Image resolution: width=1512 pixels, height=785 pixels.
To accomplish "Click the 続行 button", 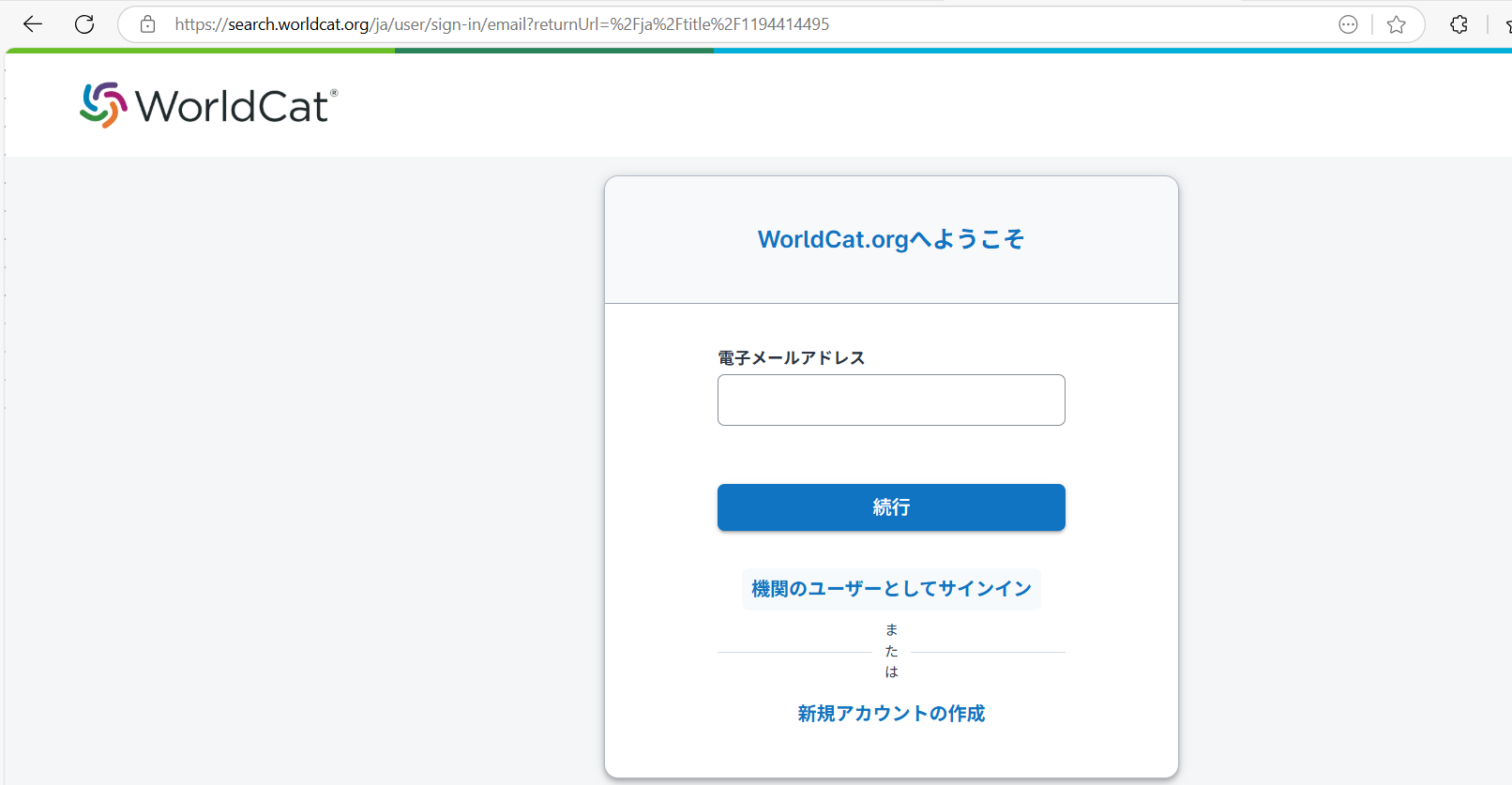I will coord(891,507).
